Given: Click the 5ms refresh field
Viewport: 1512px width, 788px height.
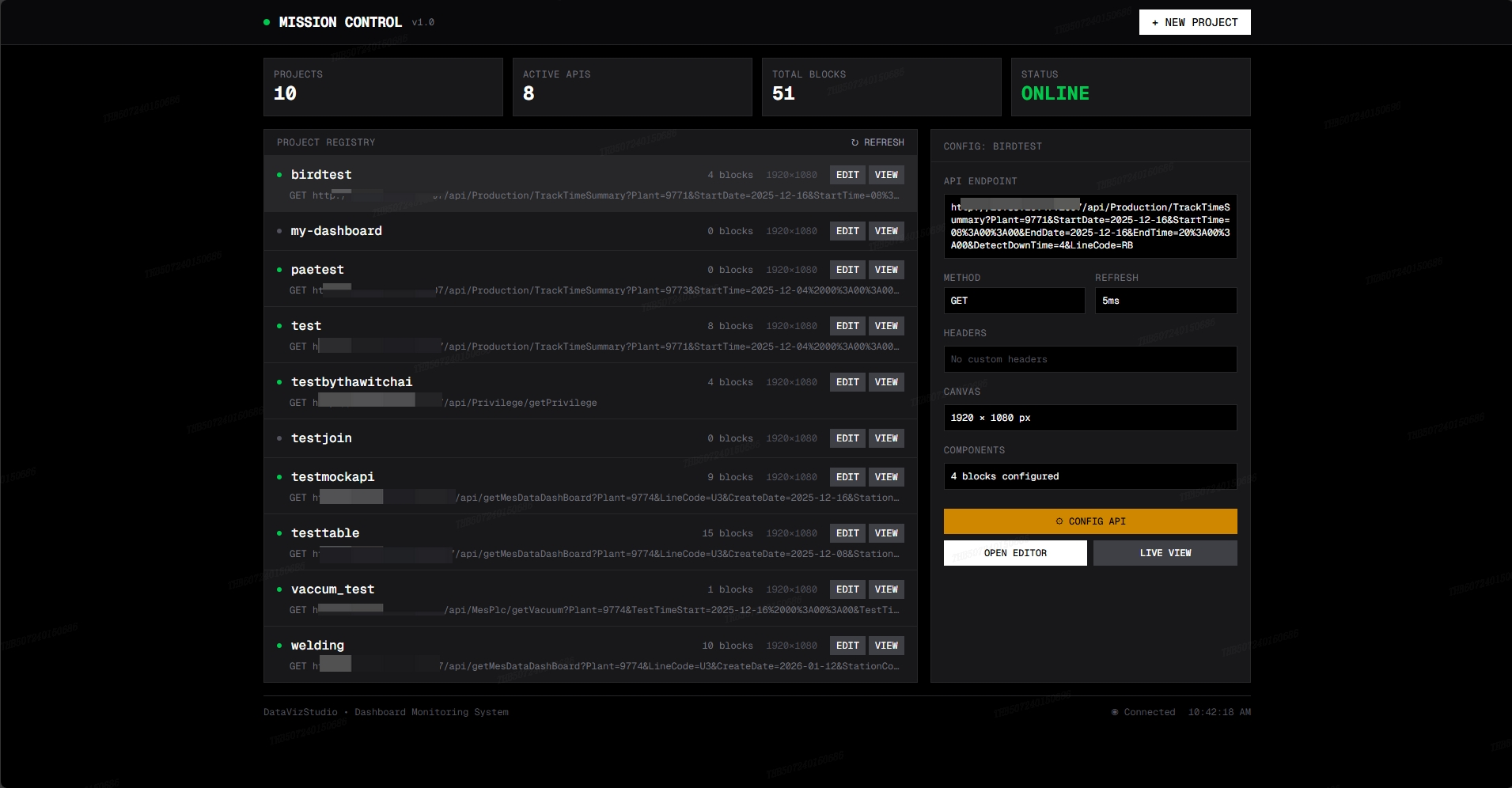Looking at the screenshot, I should coord(1166,301).
